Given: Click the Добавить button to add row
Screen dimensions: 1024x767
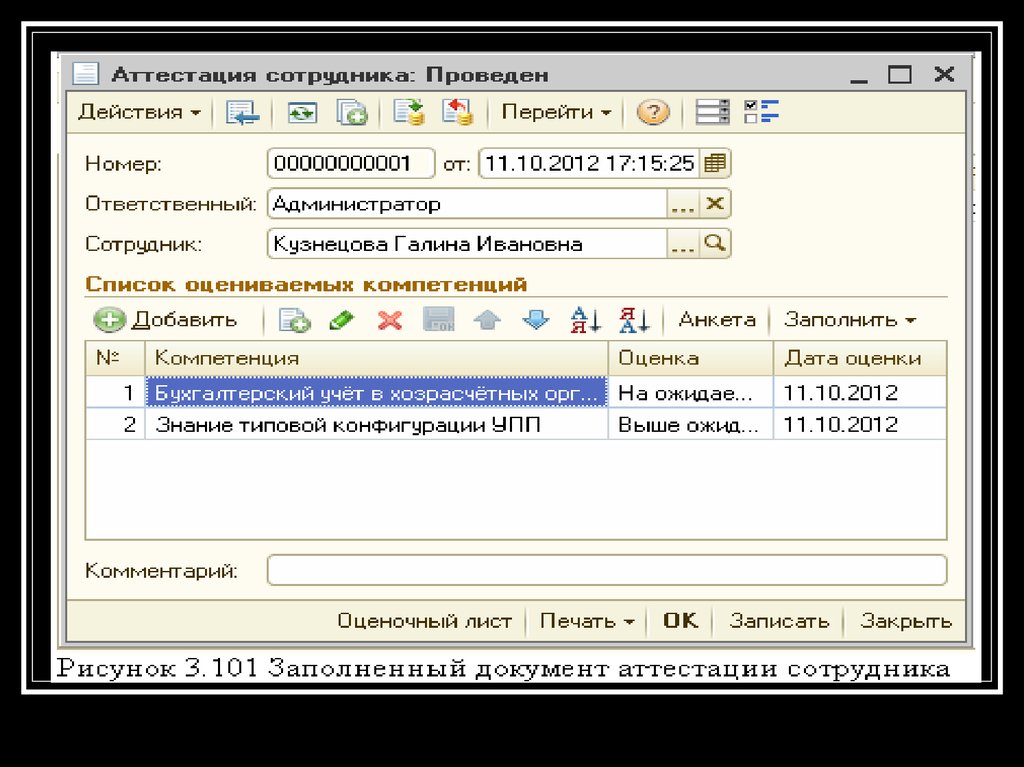Looking at the screenshot, I should (x=167, y=320).
